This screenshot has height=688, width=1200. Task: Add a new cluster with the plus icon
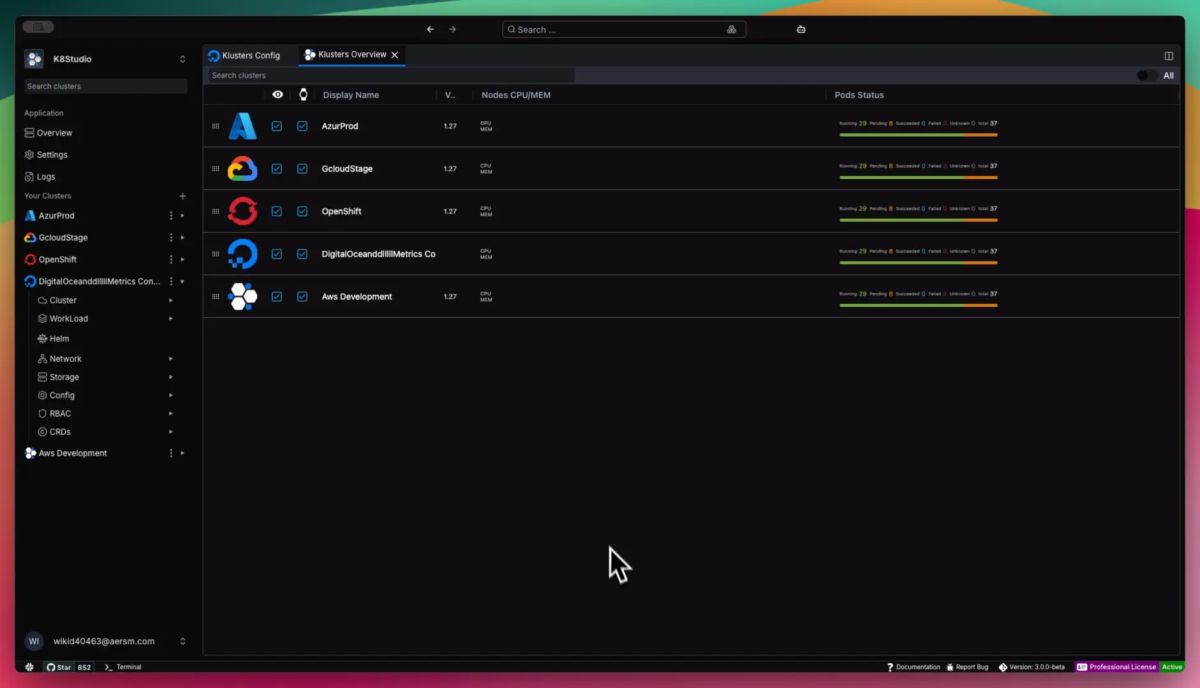pyautogui.click(x=182, y=196)
